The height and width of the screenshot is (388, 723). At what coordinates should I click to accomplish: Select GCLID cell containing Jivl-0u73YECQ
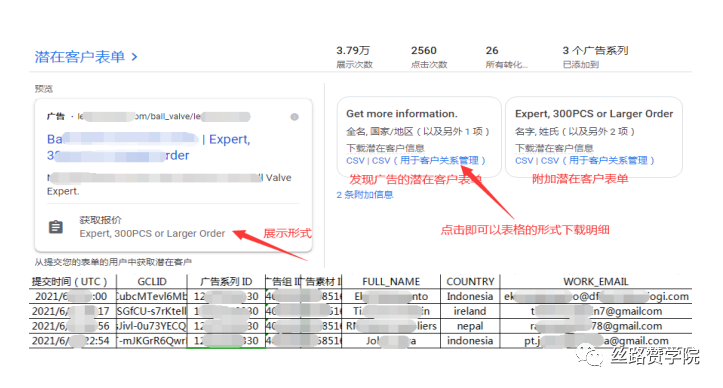[152, 326]
